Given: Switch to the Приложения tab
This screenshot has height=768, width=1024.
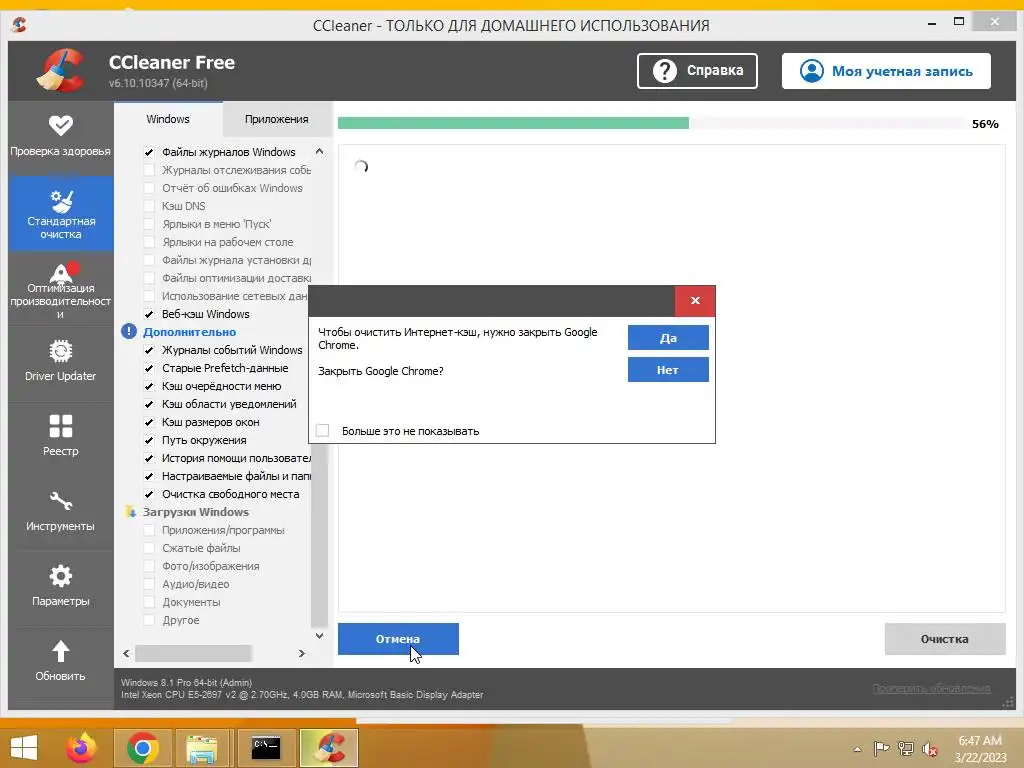Looking at the screenshot, I should click(x=277, y=119).
